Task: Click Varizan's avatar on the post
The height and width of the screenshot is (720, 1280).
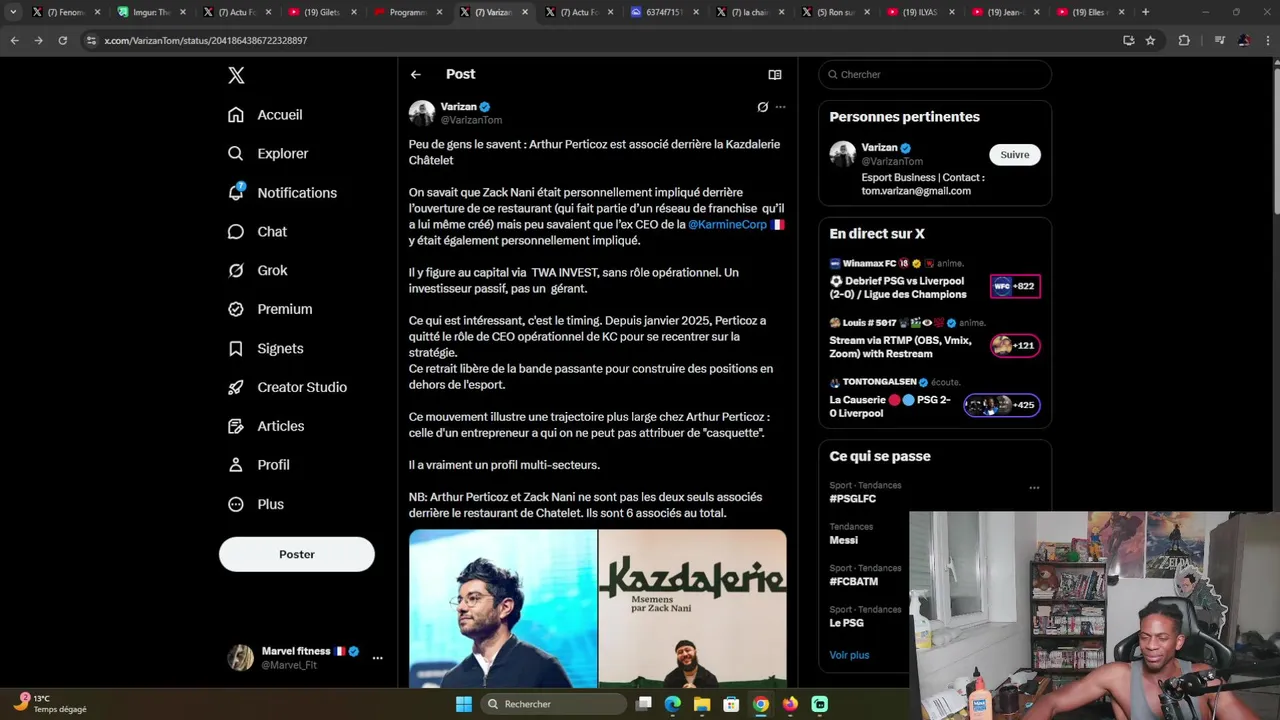Action: tap(422, 113)
